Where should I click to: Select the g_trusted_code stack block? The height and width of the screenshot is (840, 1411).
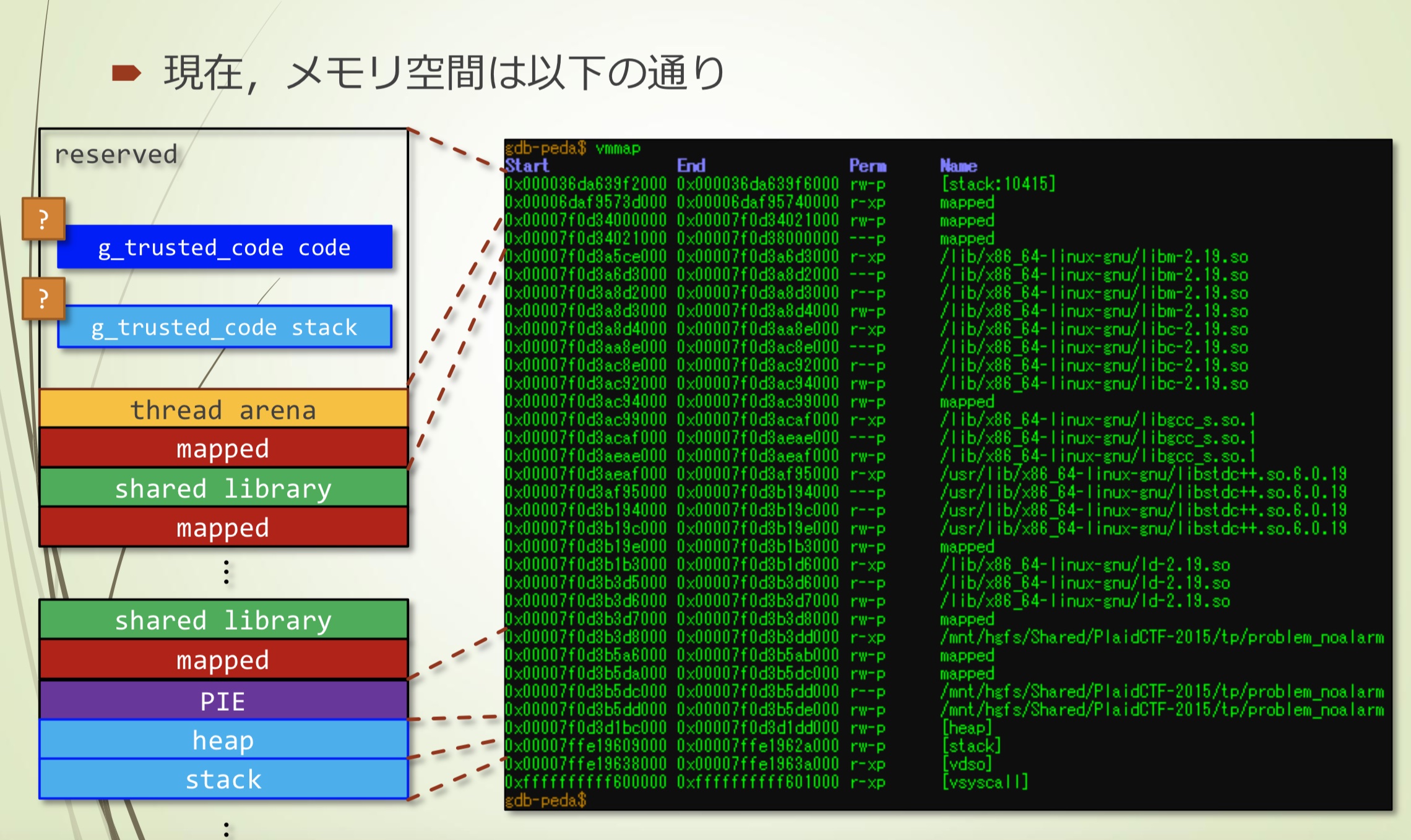coord(225,327)
